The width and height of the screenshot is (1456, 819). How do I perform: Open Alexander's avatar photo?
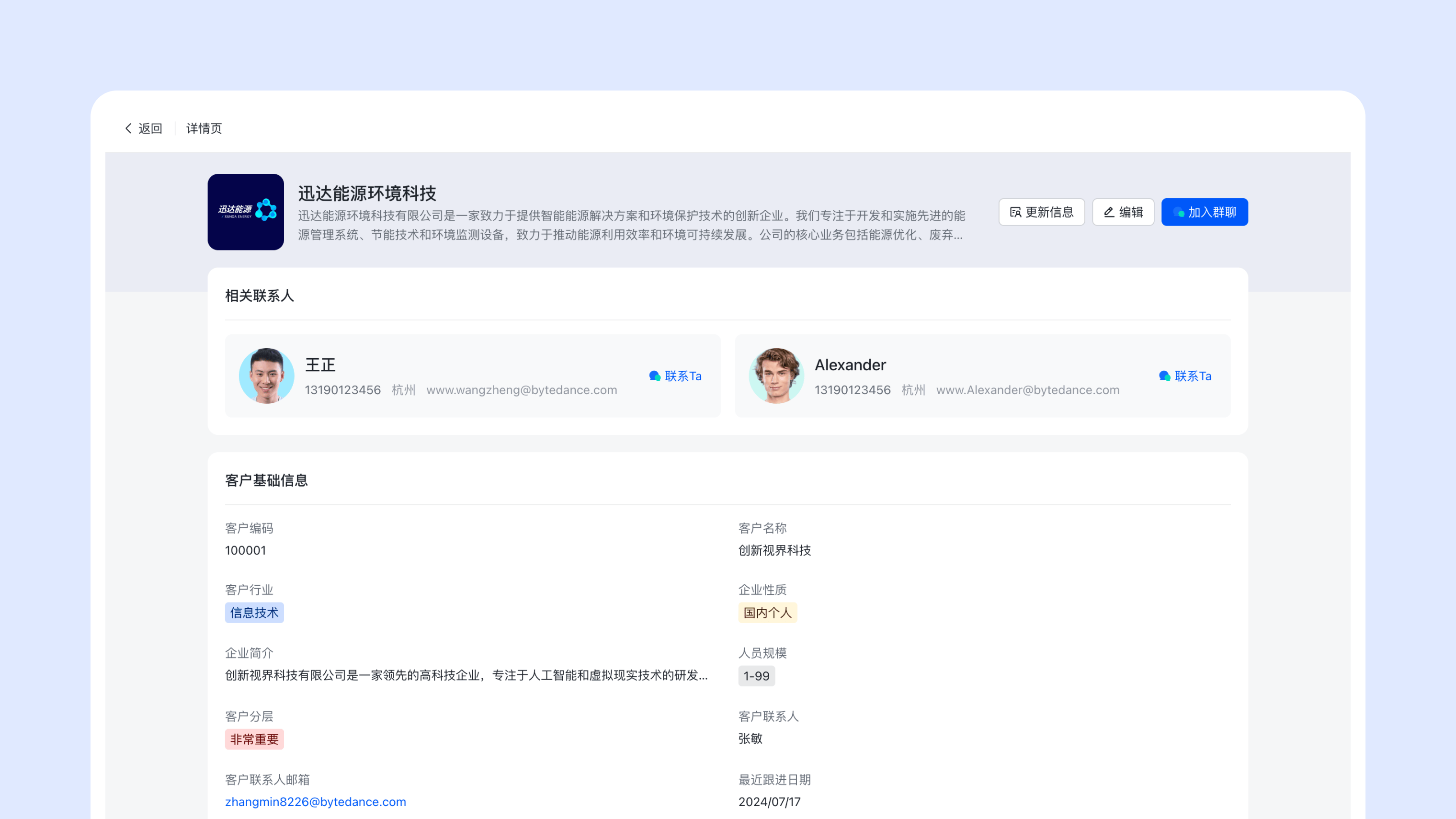tap(776, 376)
